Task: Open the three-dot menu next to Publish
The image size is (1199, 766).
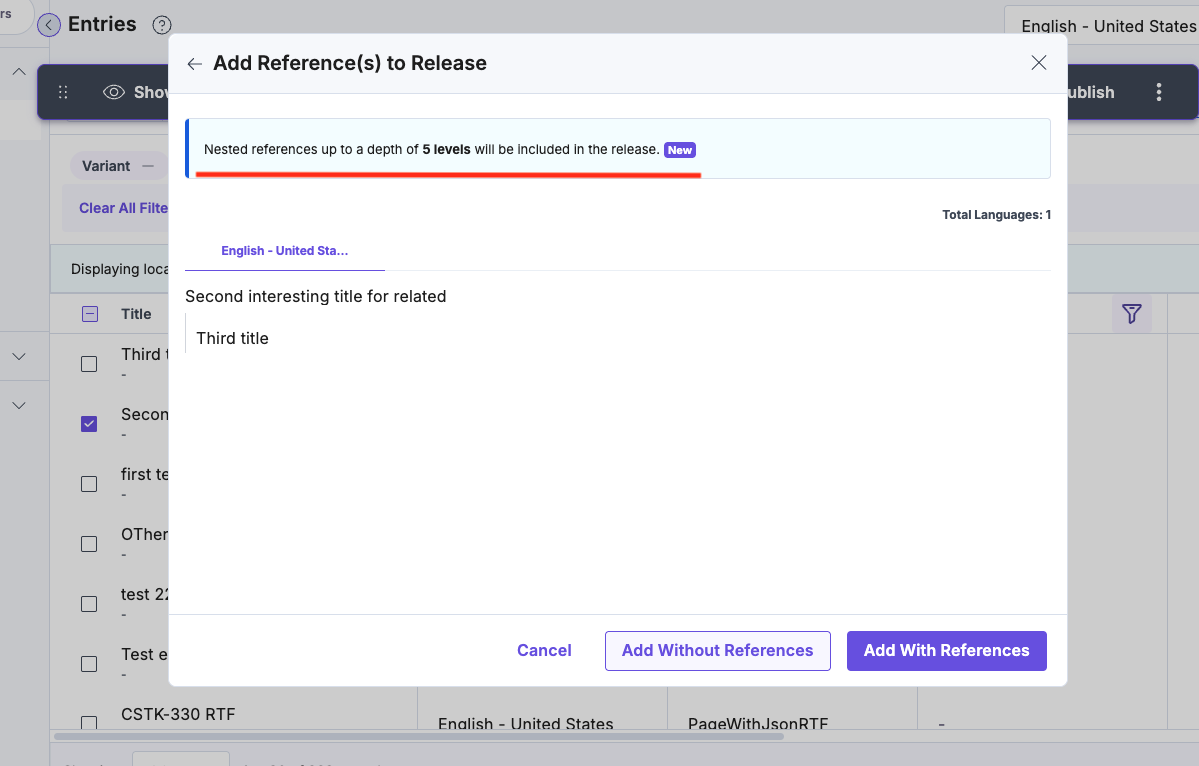Action: [1158, 91]
